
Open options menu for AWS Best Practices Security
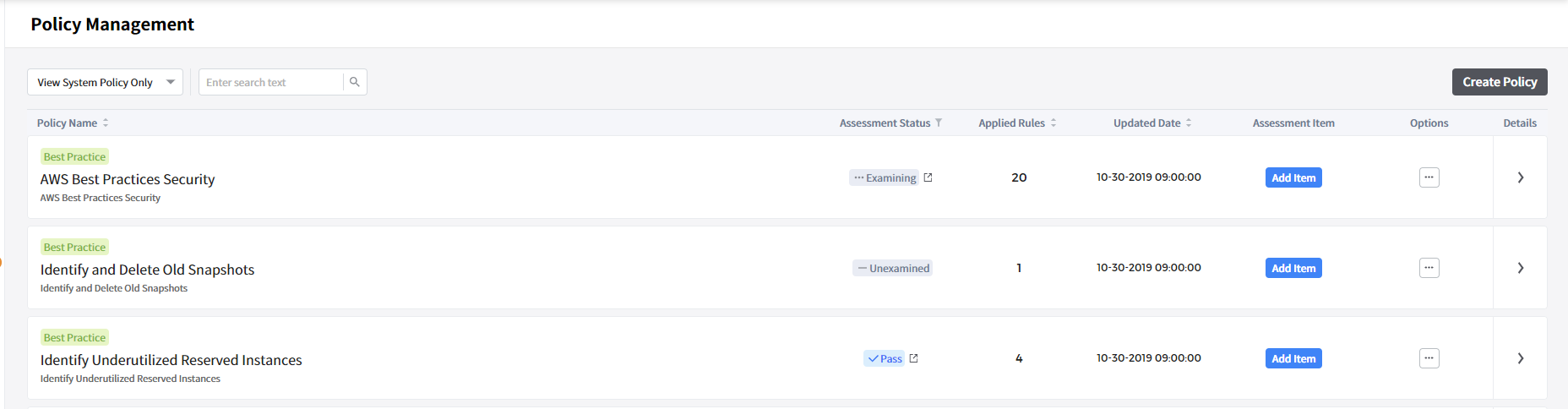tap(1429, 177)
